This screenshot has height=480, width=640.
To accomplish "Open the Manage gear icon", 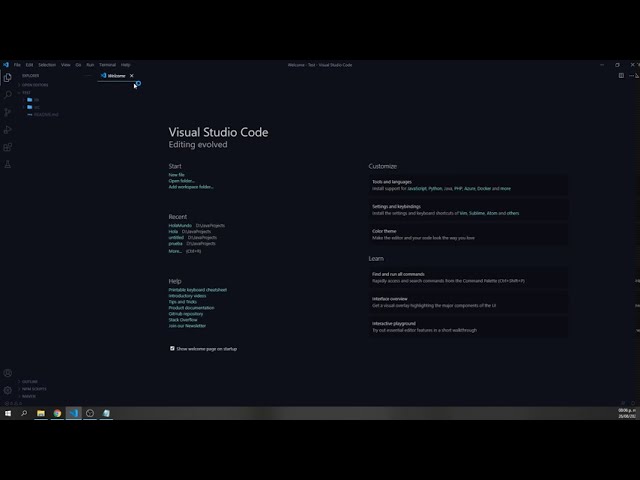I will coord(7,390).
